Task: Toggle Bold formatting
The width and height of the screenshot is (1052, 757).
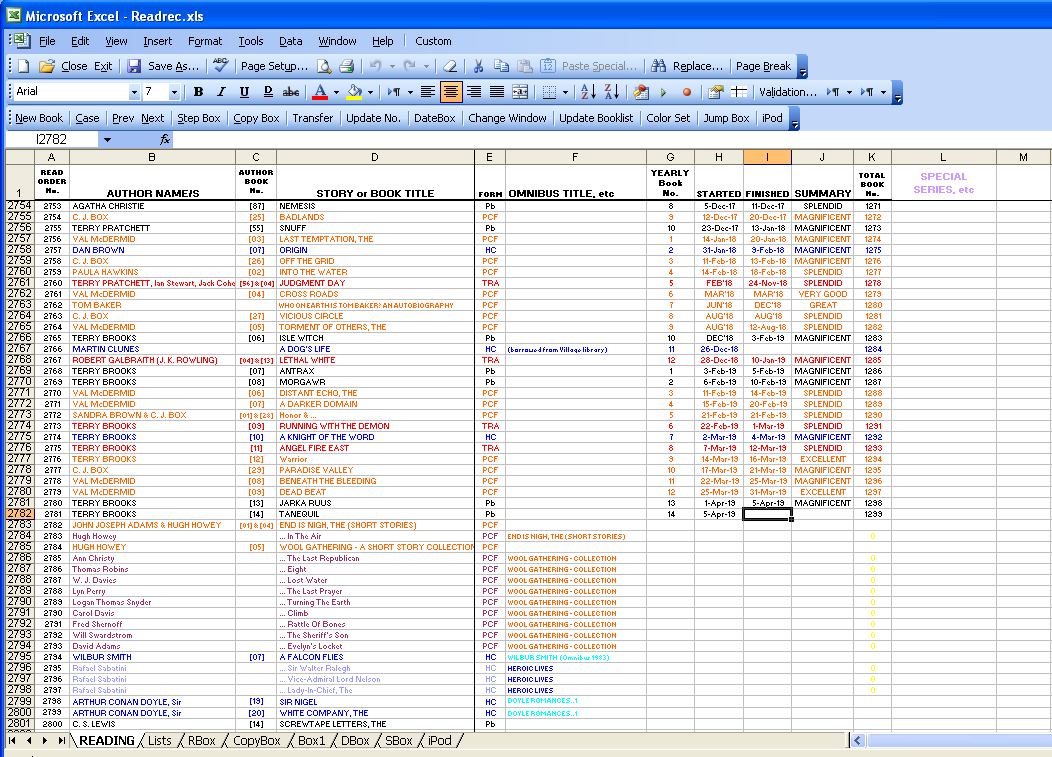Action: click(198, 92)
